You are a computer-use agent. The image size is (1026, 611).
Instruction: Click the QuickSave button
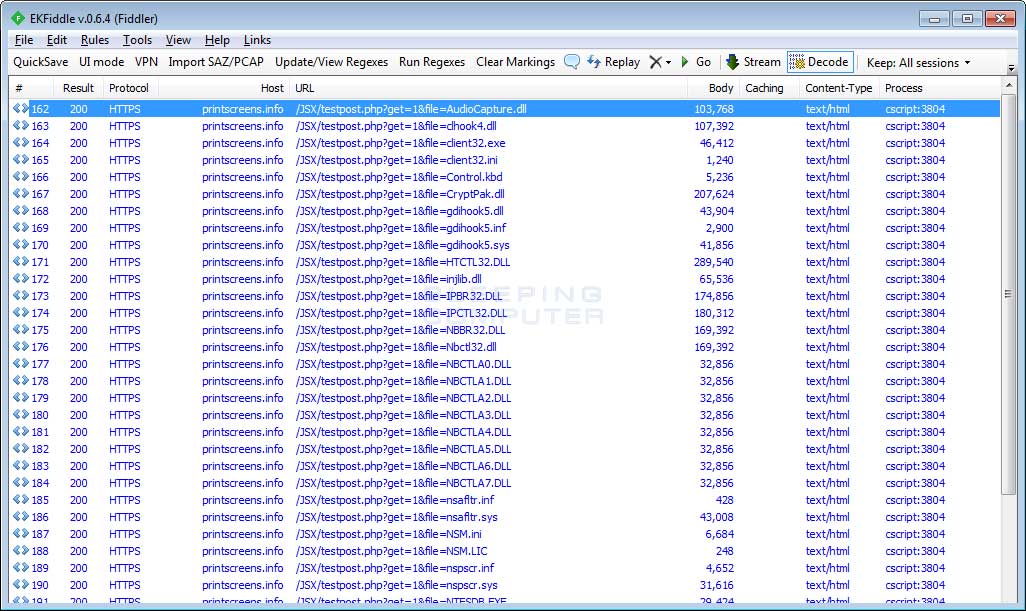pyautogui.click(x=41, y=62)
